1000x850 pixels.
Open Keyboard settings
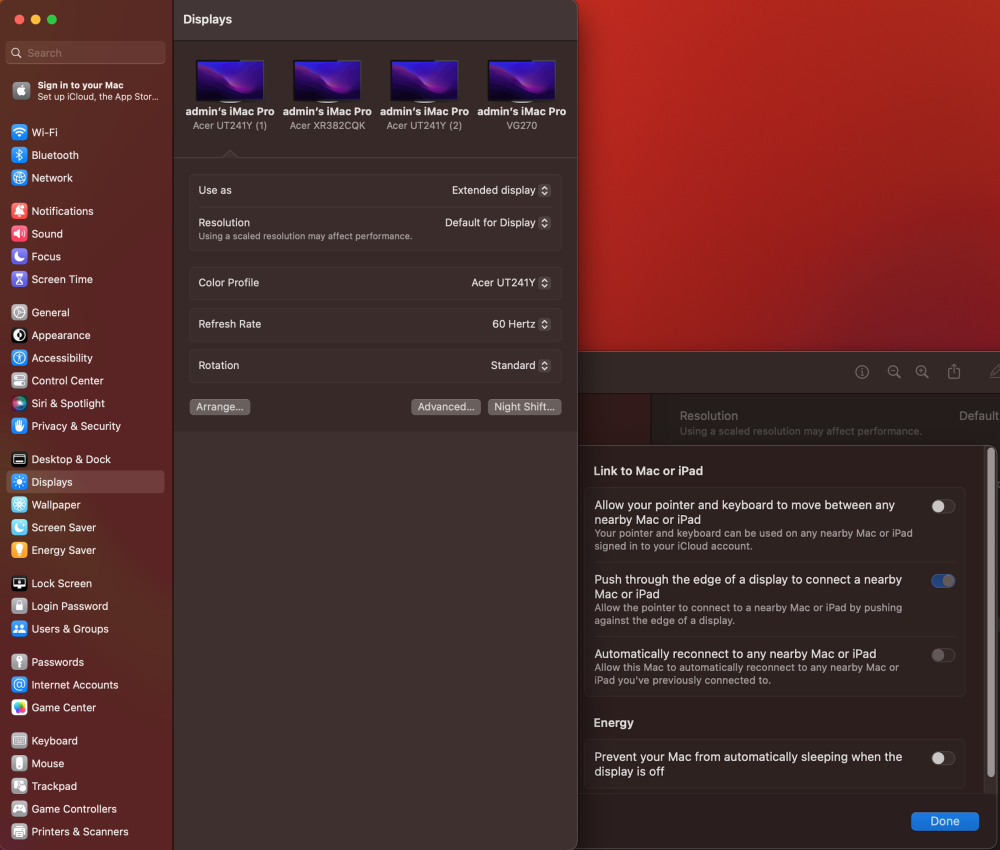85,740
